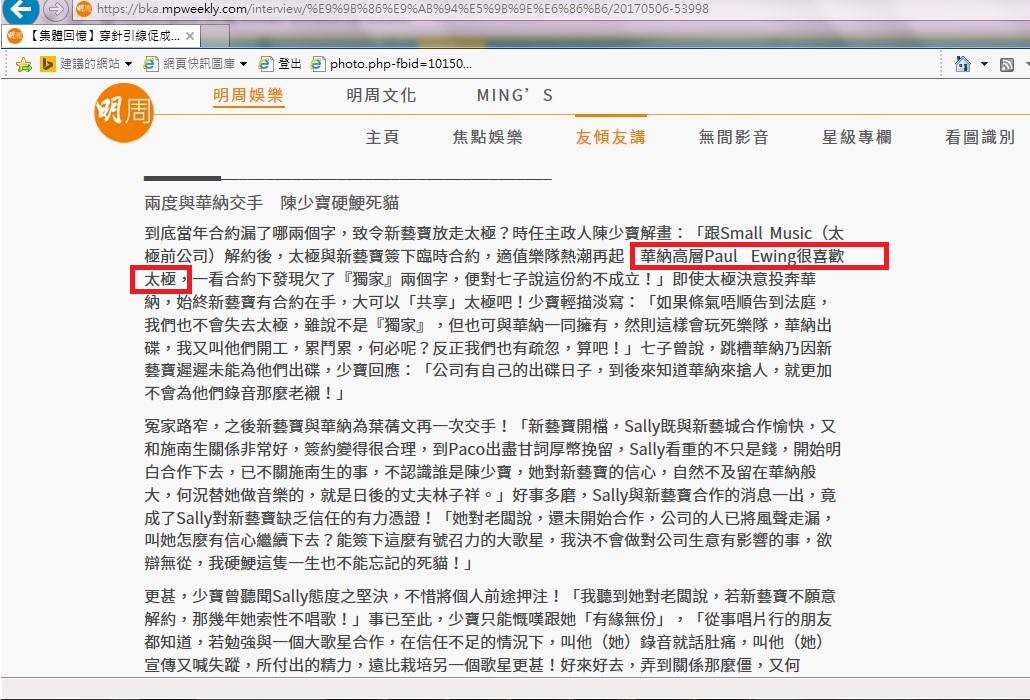This screenshot has height=700, width=1030.
Task: Open the 焦點娛樂 menu item
Action: [x=487, y=137]
